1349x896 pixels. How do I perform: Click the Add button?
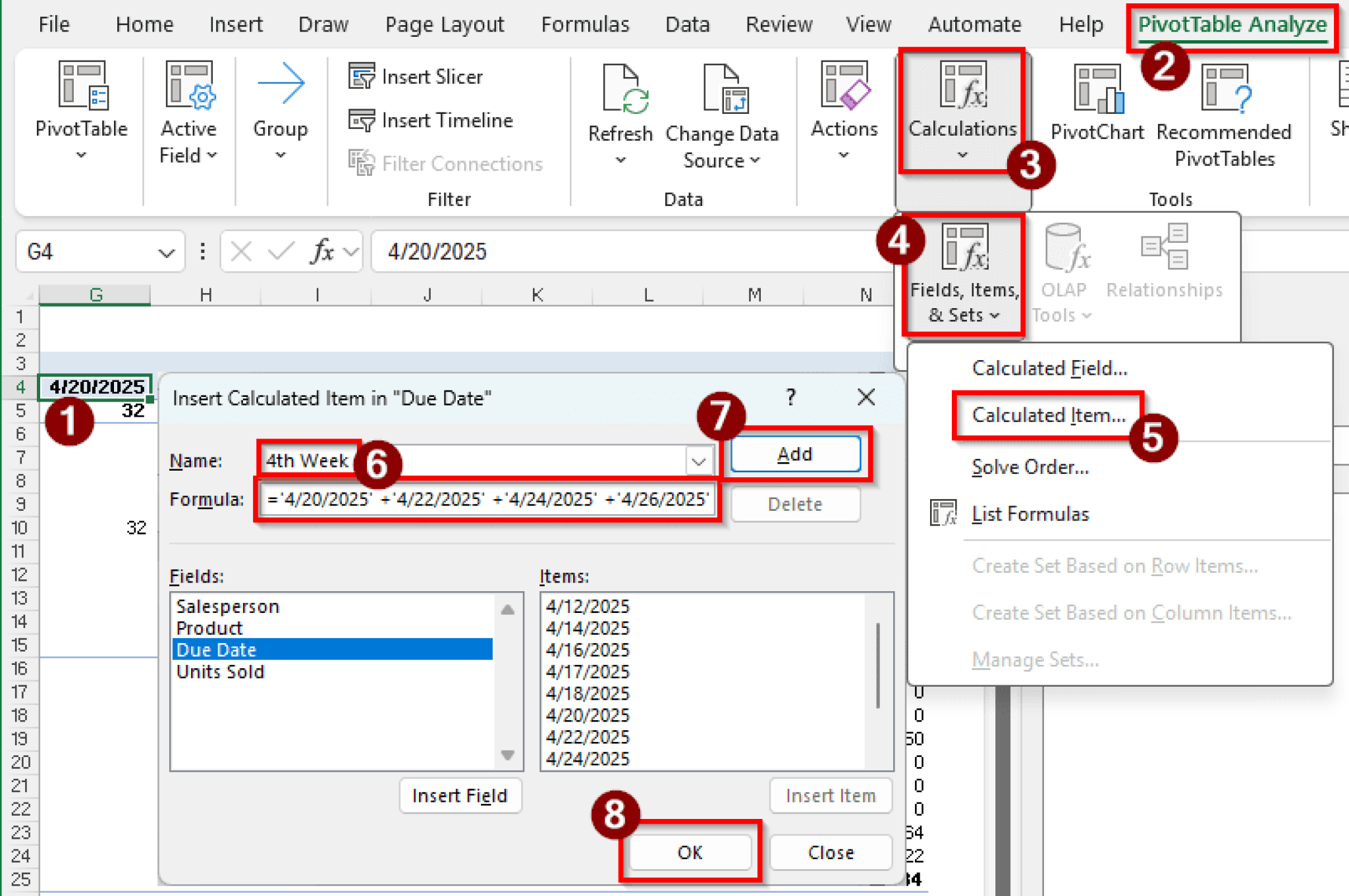(x=794, y=454)
